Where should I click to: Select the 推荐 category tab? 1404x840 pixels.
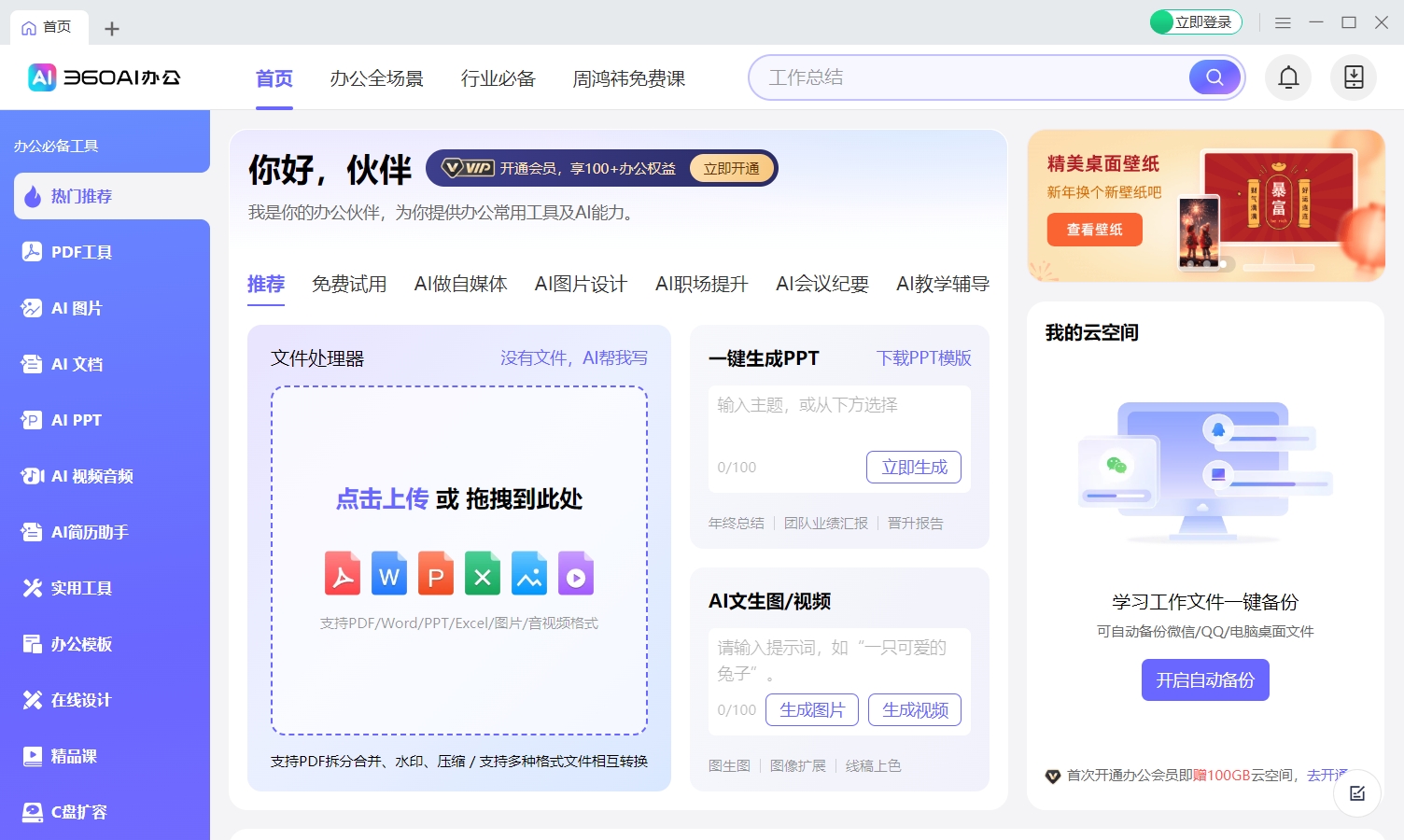click(266, 284)
